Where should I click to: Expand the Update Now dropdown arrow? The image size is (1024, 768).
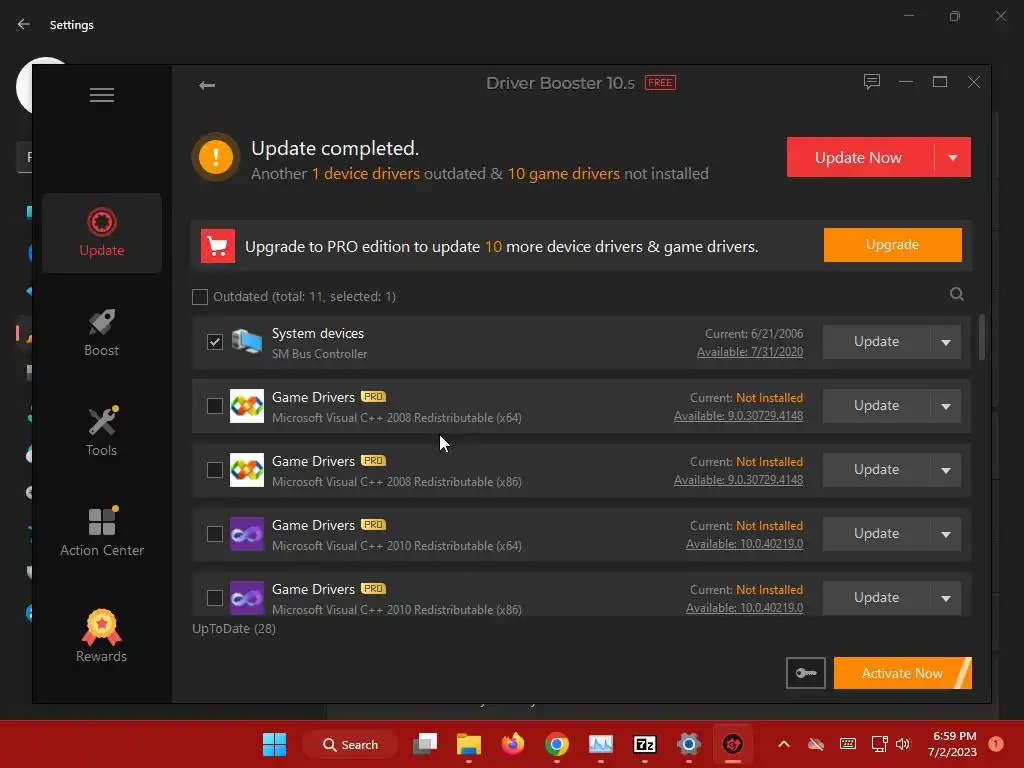click(x=953, y=157)
